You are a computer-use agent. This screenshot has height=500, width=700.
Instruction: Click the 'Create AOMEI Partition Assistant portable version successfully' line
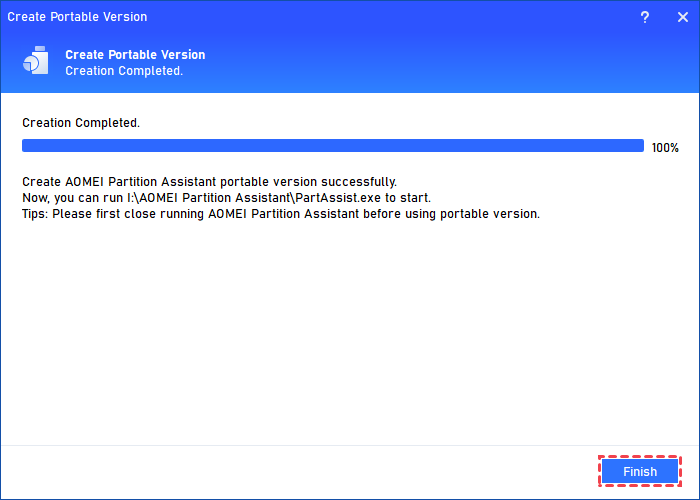click(209, 182)
